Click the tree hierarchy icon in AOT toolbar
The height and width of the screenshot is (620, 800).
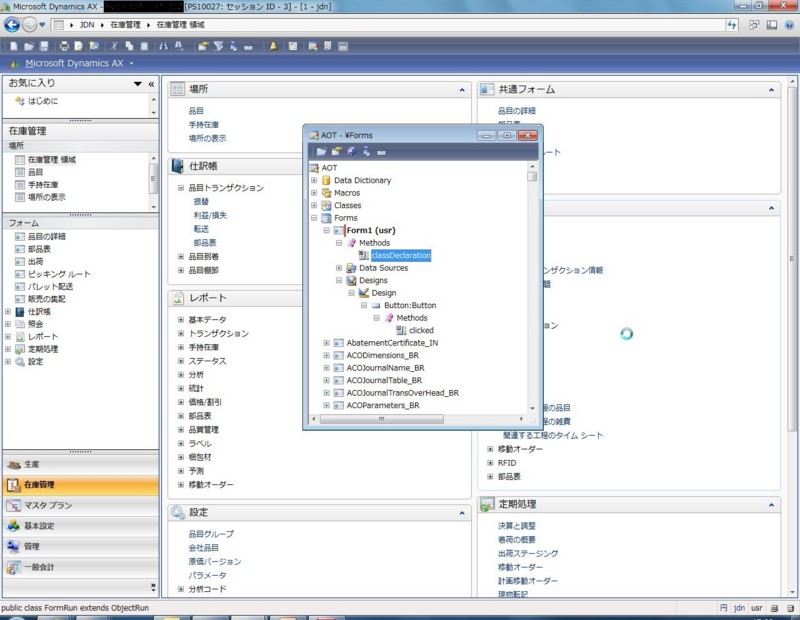pos(367,152)
